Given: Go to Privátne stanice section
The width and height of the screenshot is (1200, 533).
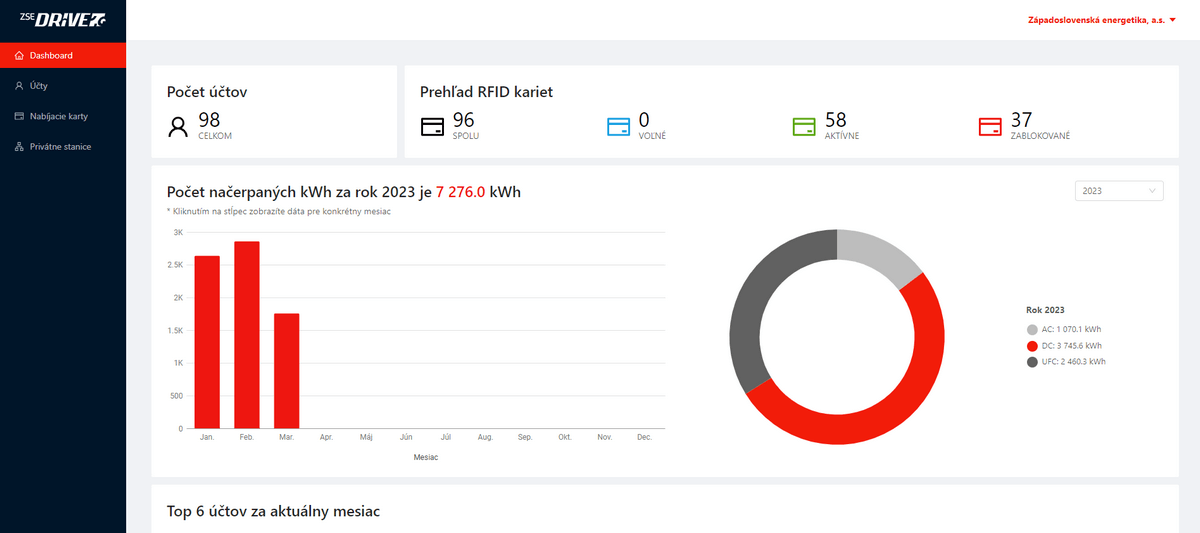Looking at the screenshot, I should [63, 147].
